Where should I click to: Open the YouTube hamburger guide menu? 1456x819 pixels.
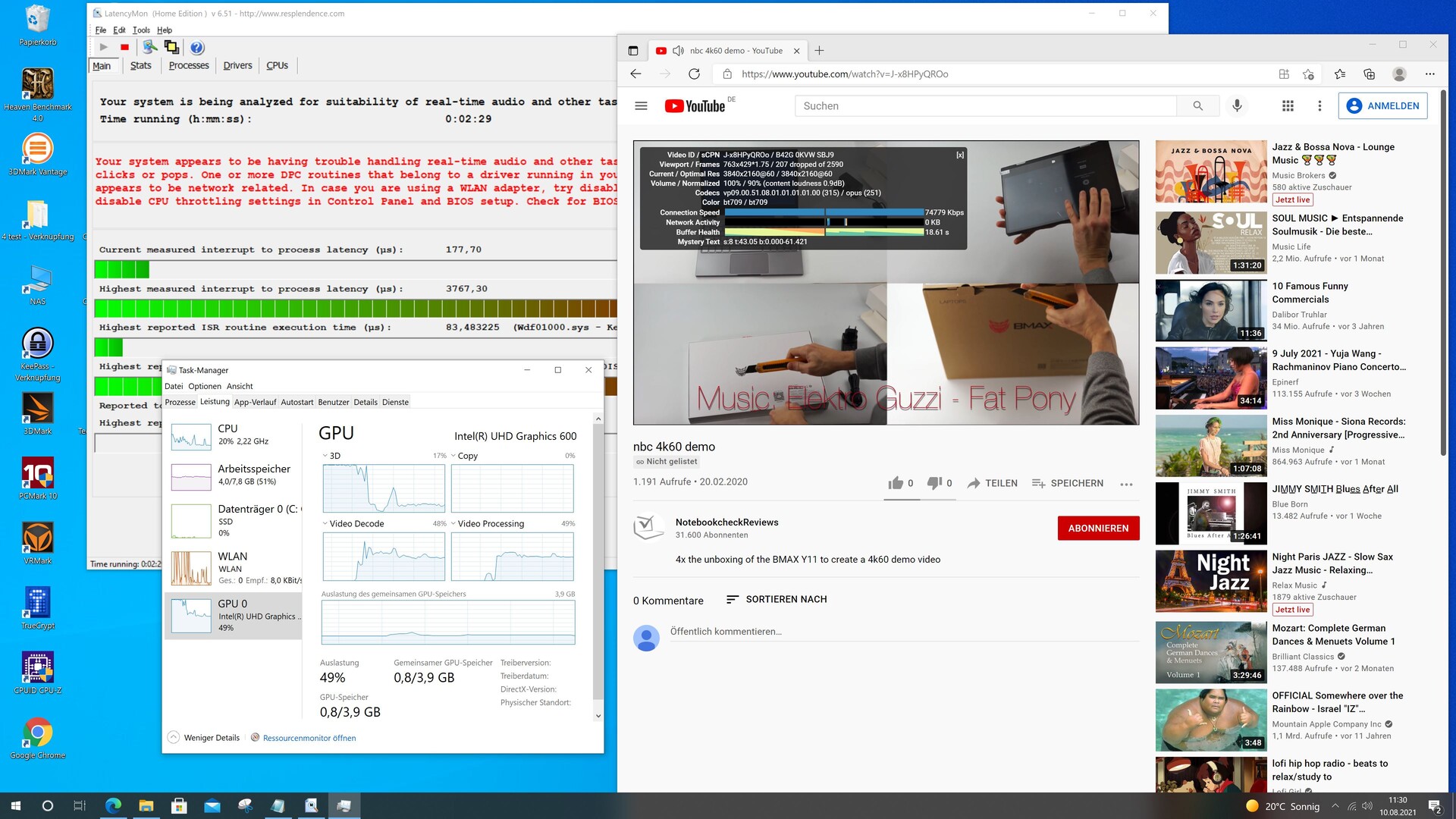coord(641,106)
